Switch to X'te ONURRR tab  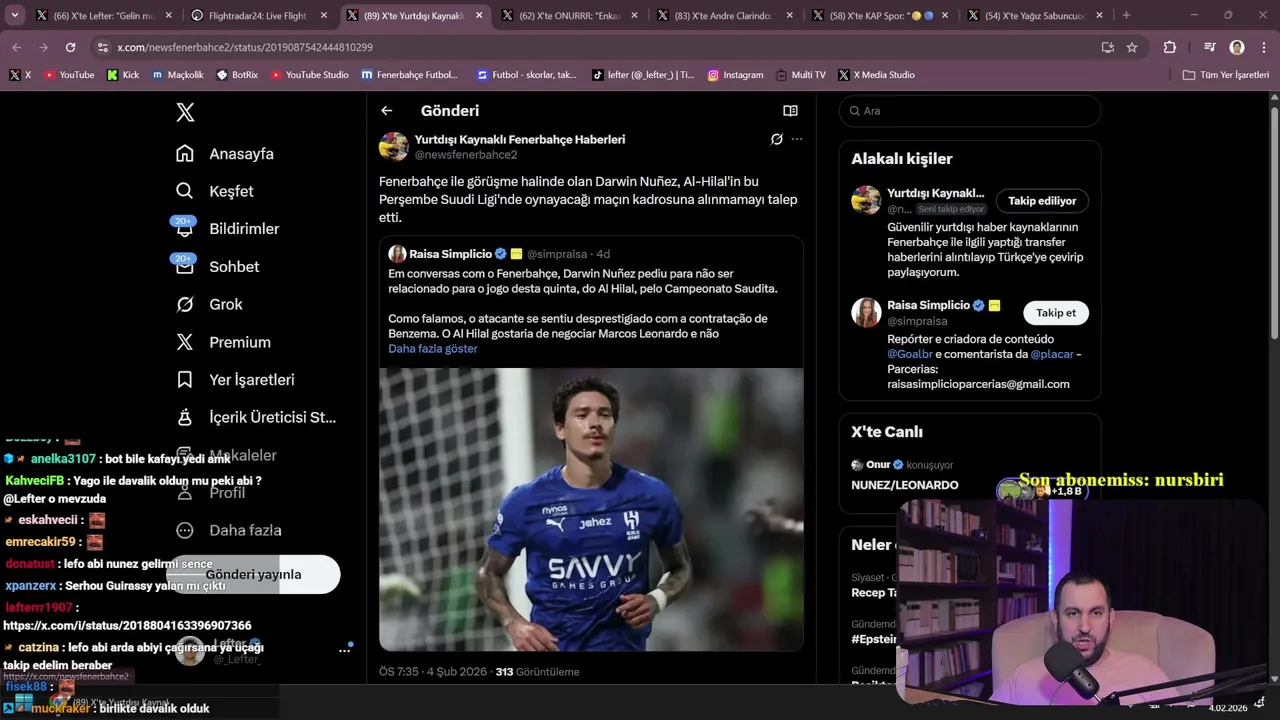pyautogui.click(x=567, y=16)
